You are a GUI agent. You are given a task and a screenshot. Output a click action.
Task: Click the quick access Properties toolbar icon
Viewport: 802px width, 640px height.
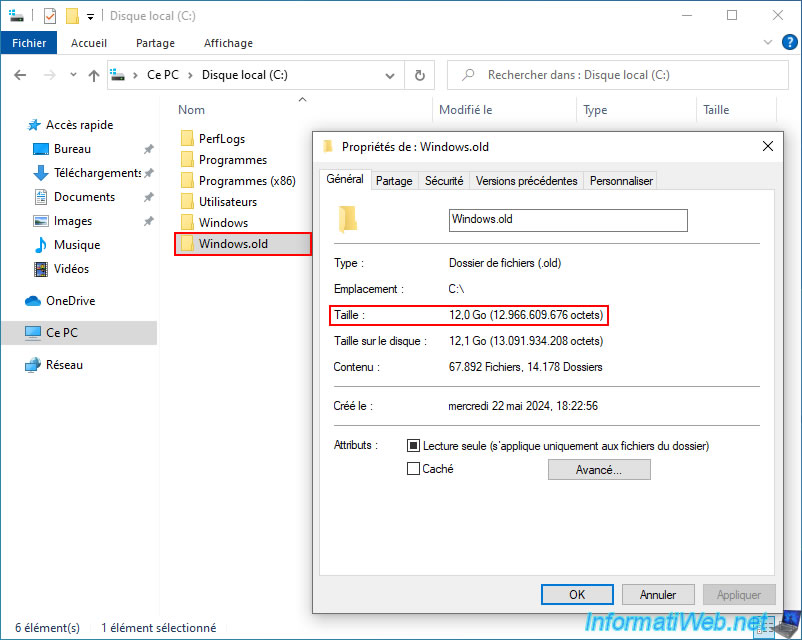coord(50,16)
